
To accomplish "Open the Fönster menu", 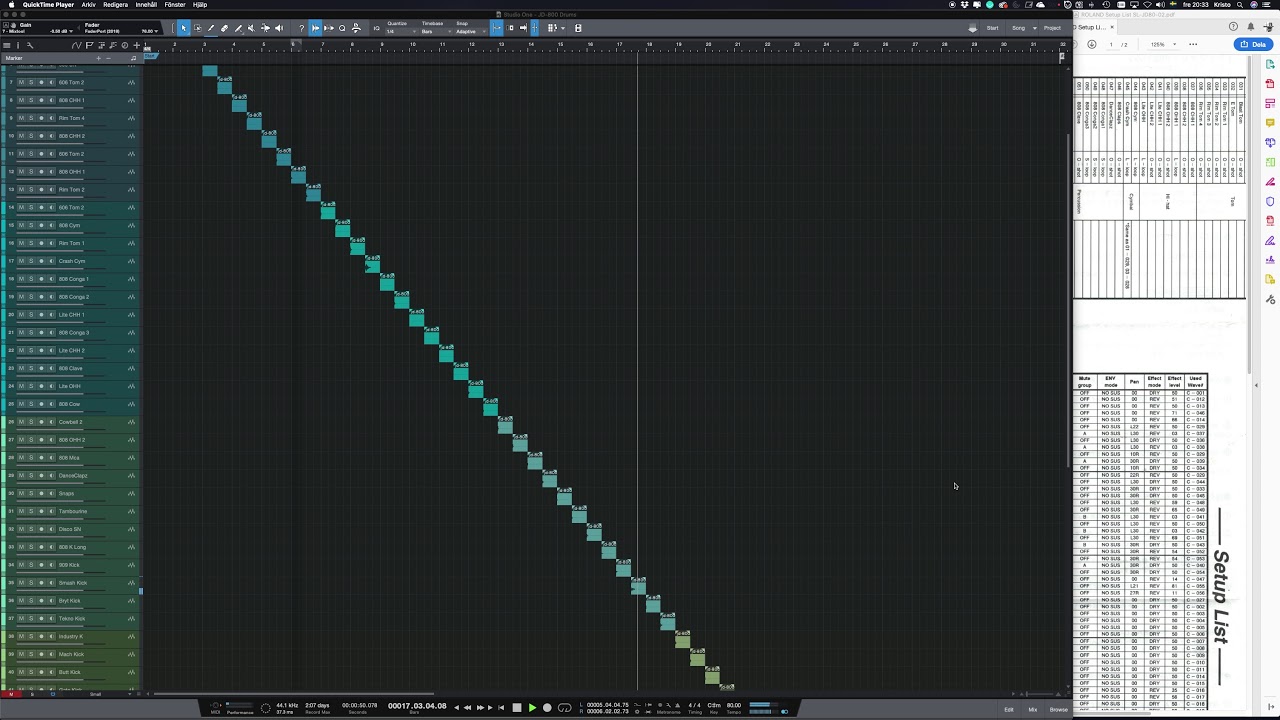I will click(175, 4).
